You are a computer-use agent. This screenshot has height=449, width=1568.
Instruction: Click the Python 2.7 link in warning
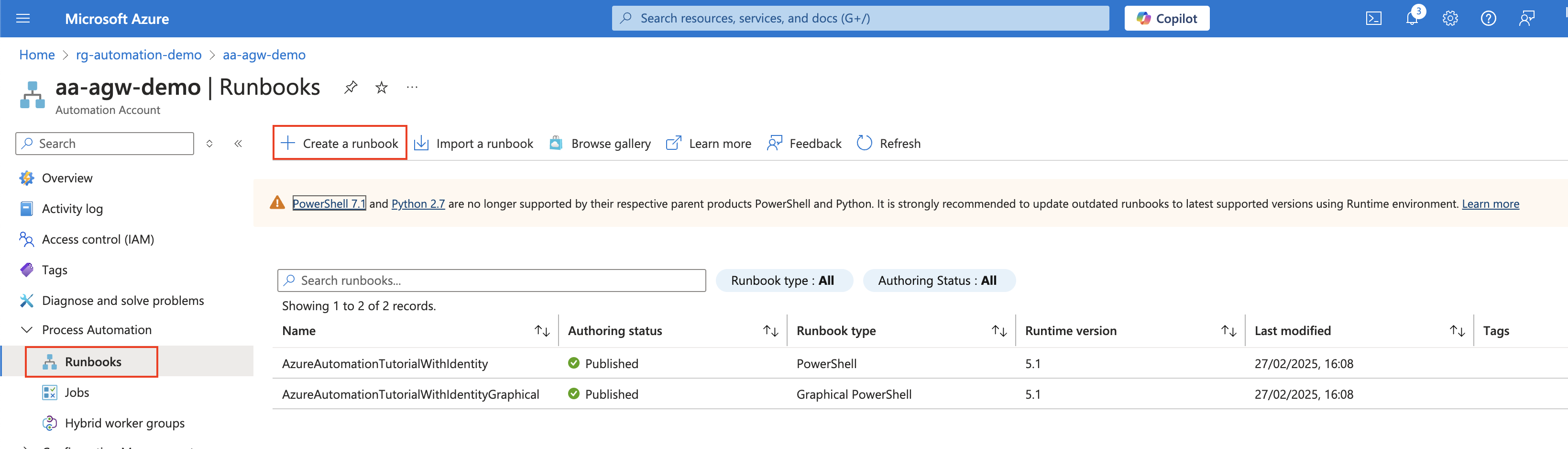[418, 203]
